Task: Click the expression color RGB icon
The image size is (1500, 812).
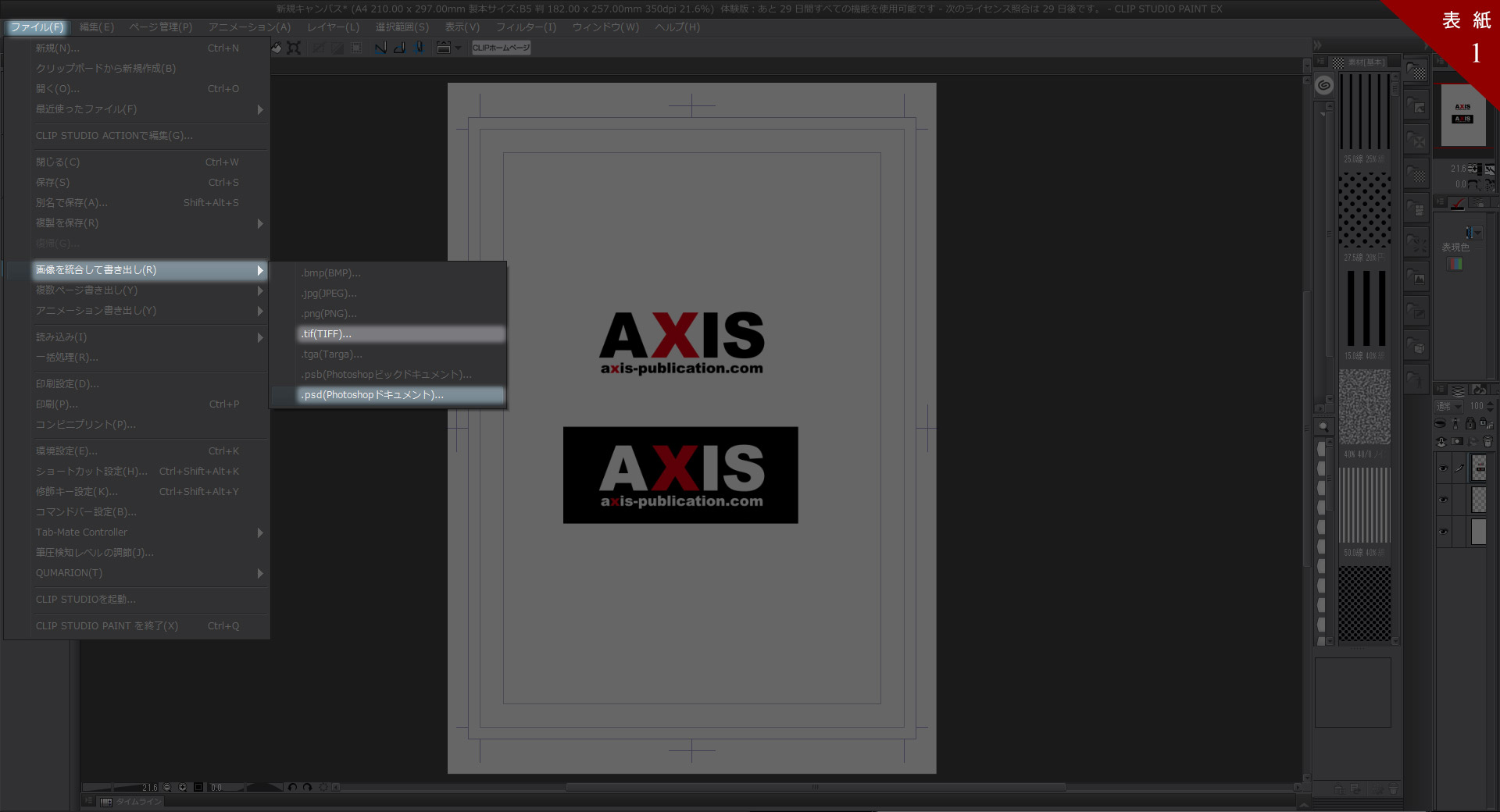Action: point(1455,264)
